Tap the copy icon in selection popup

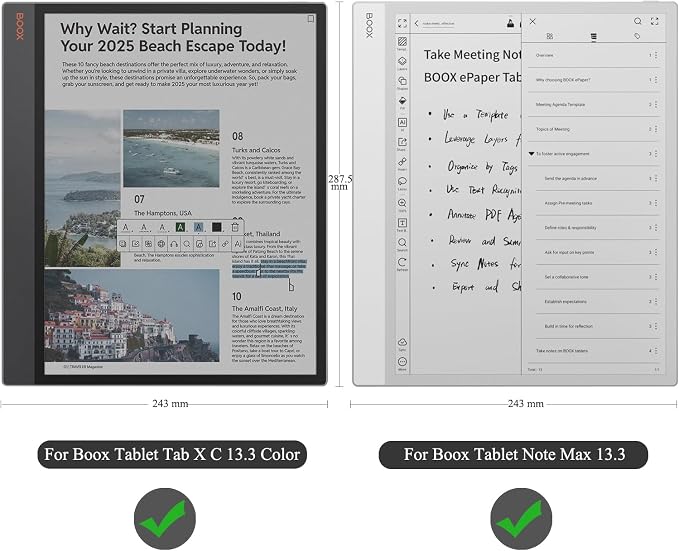[123, 244]
